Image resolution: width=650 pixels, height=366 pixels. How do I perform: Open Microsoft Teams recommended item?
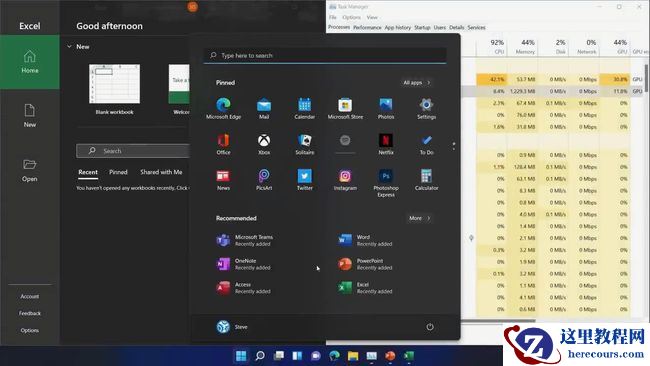pos(245,240)
